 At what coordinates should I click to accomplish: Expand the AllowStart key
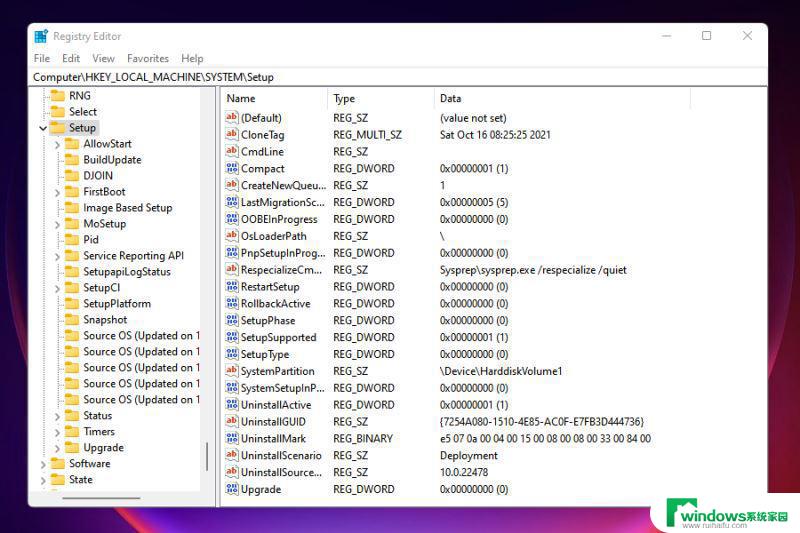(x=57, y=144)
